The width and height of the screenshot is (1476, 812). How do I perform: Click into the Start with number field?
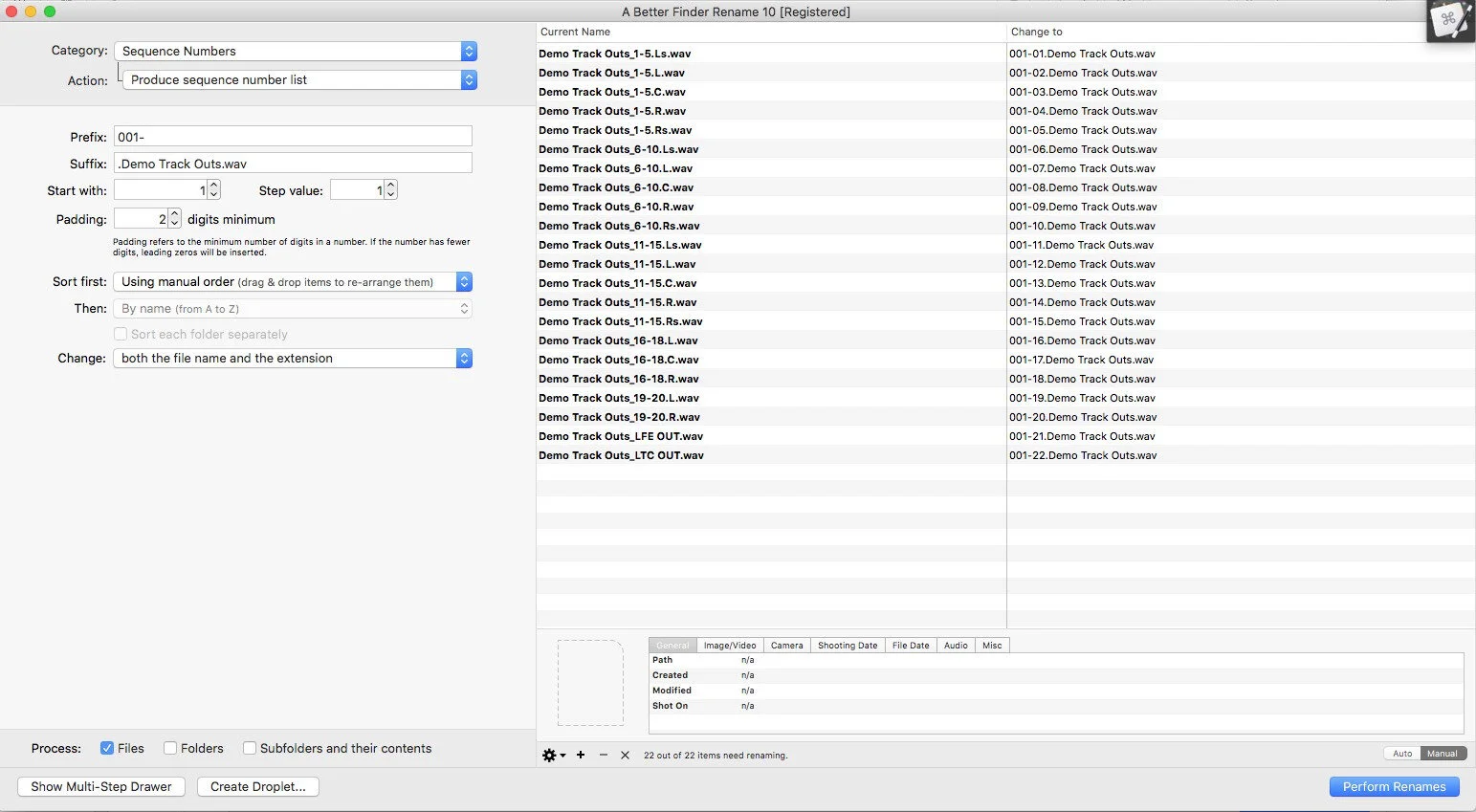pyautogui.click(x=161, y=190)
